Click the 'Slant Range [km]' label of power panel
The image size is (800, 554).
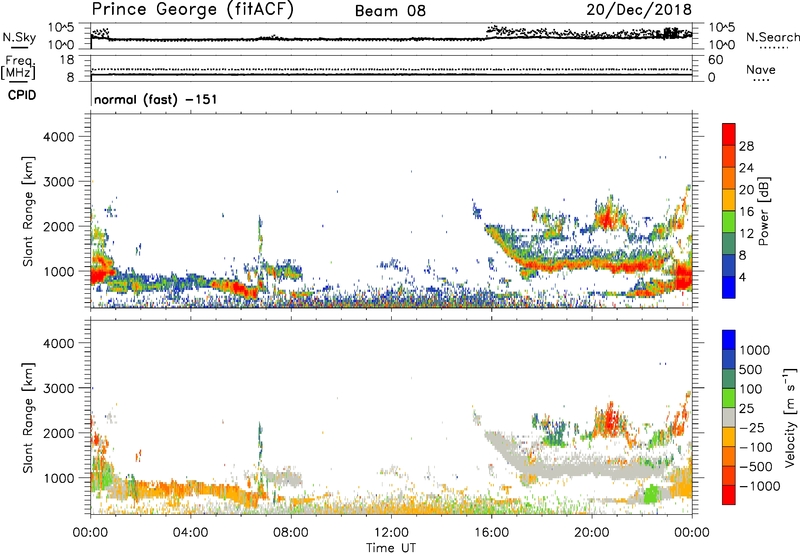coord(28,211)
